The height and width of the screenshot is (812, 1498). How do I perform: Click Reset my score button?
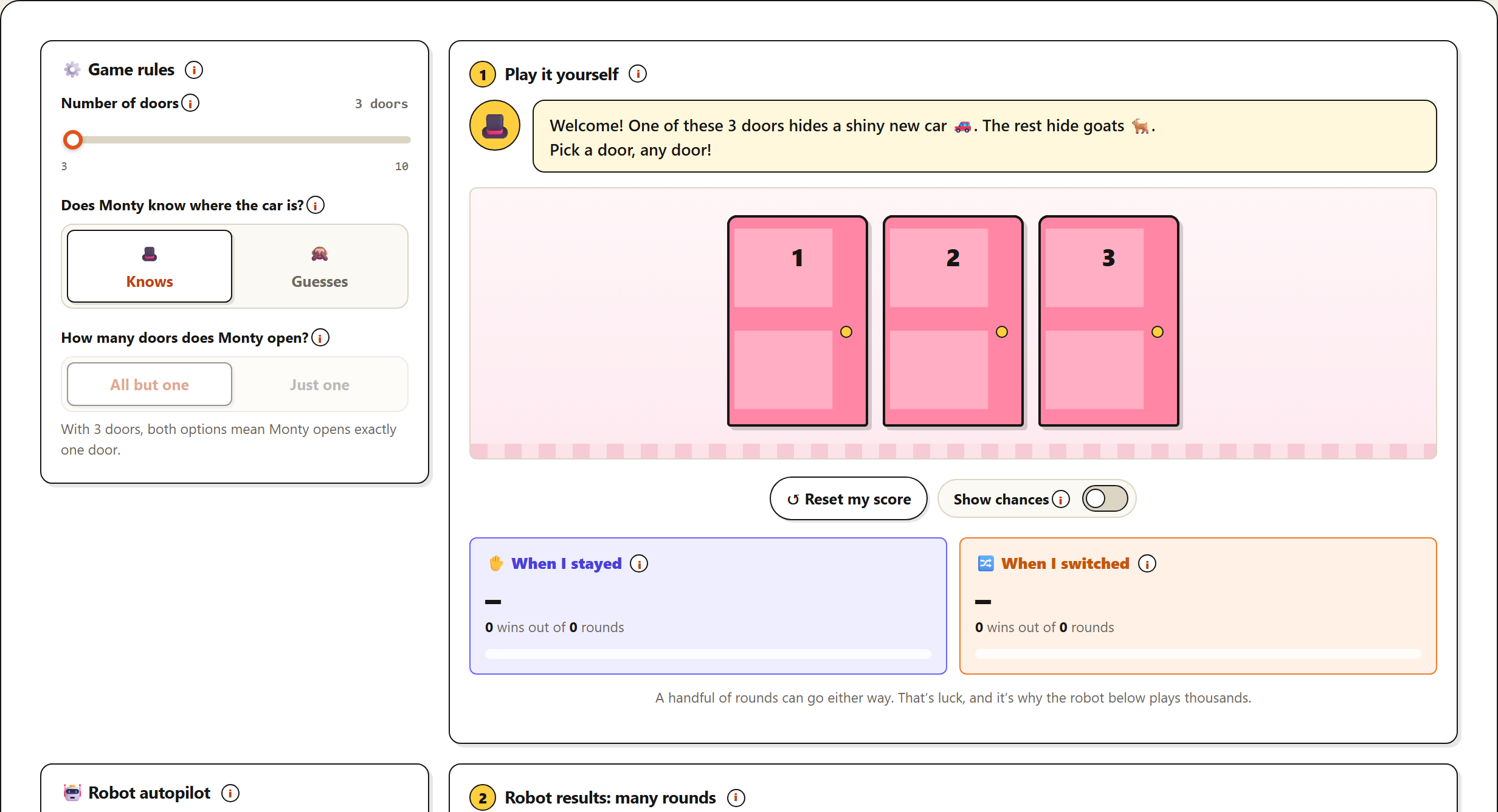tap(849, 499)
